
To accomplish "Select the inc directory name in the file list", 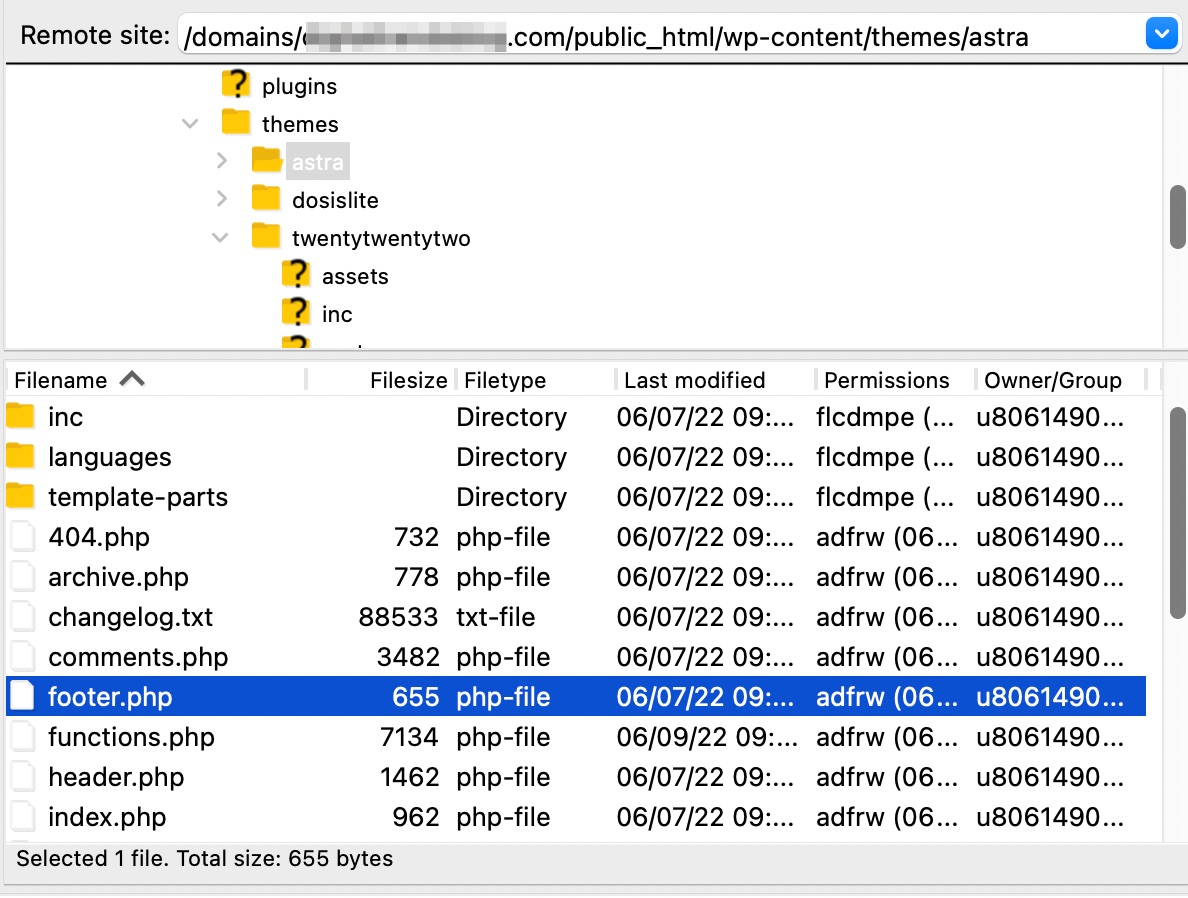I will pyautogui.click(x=65, y=418).
